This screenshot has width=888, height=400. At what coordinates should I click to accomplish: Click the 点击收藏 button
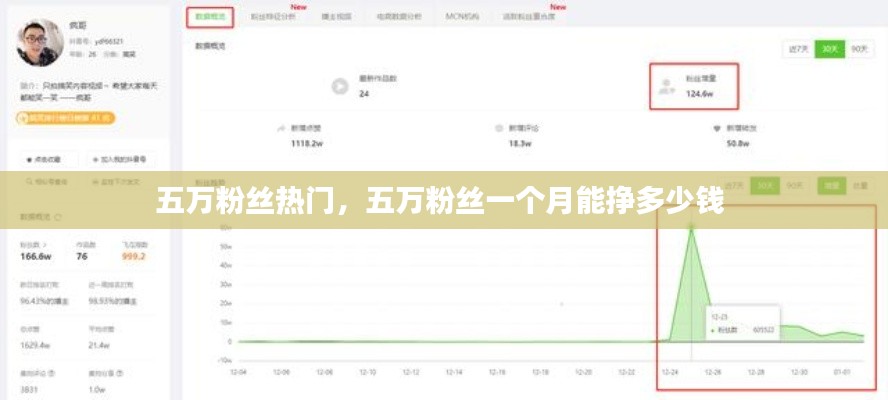point(50,159)
